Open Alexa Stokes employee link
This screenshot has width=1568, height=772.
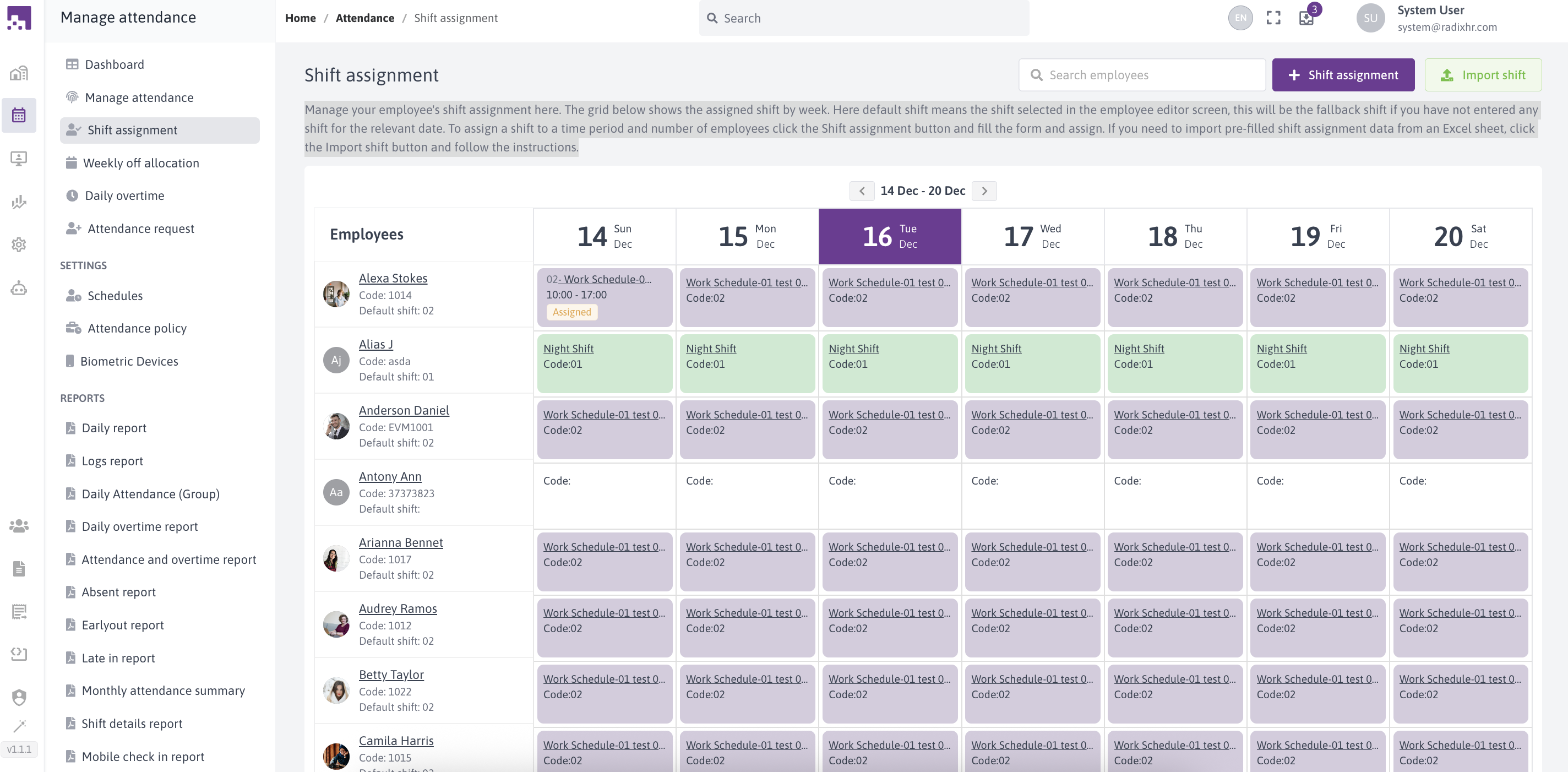[x=393, y=278]
